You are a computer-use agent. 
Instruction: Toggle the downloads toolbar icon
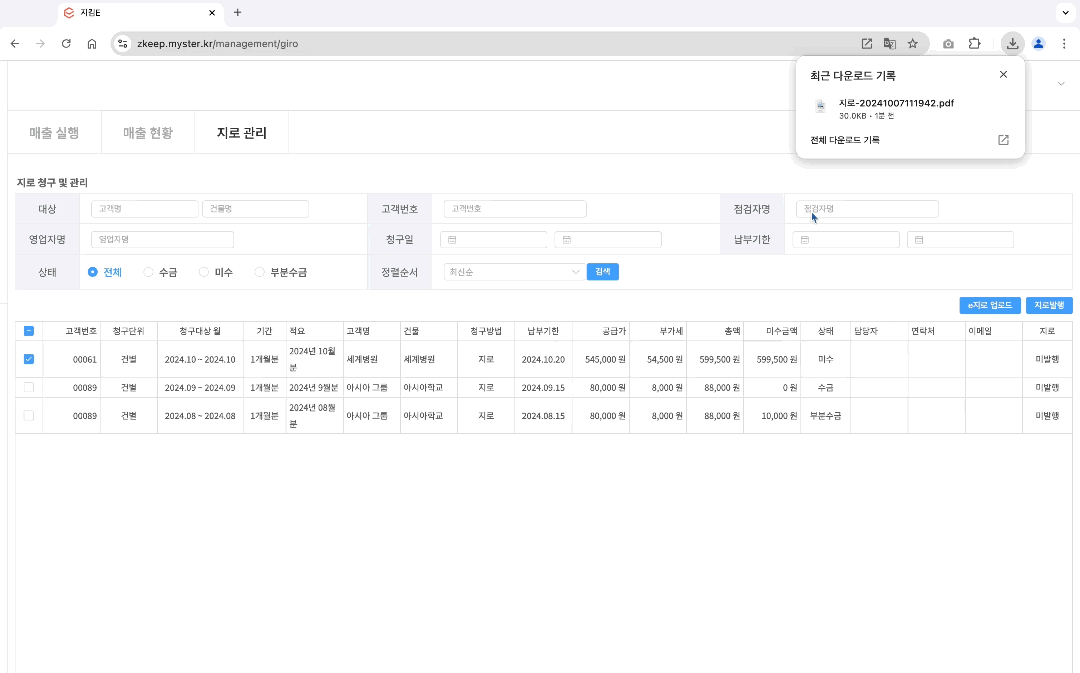point(1012,43)
